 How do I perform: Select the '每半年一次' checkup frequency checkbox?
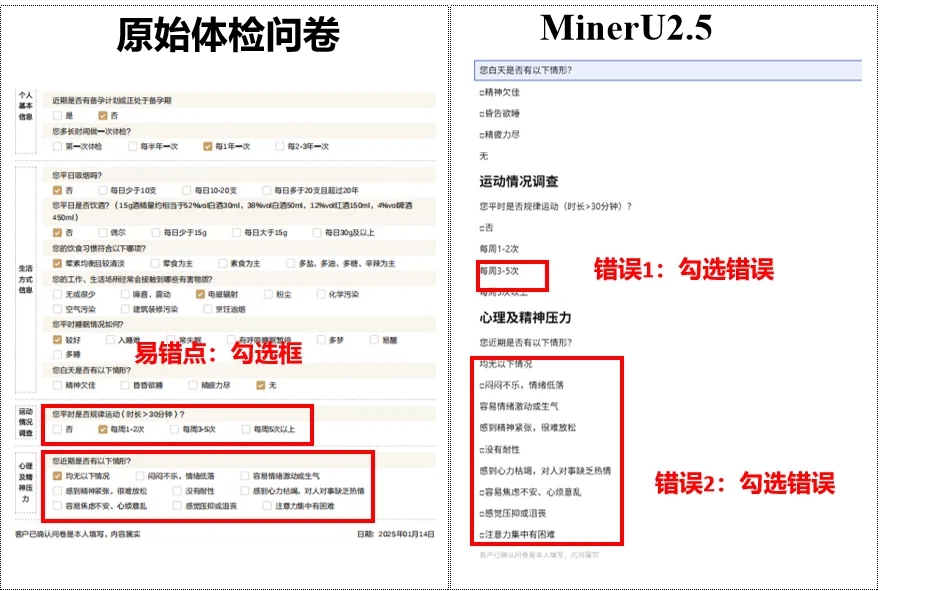[x=131, y=146]
